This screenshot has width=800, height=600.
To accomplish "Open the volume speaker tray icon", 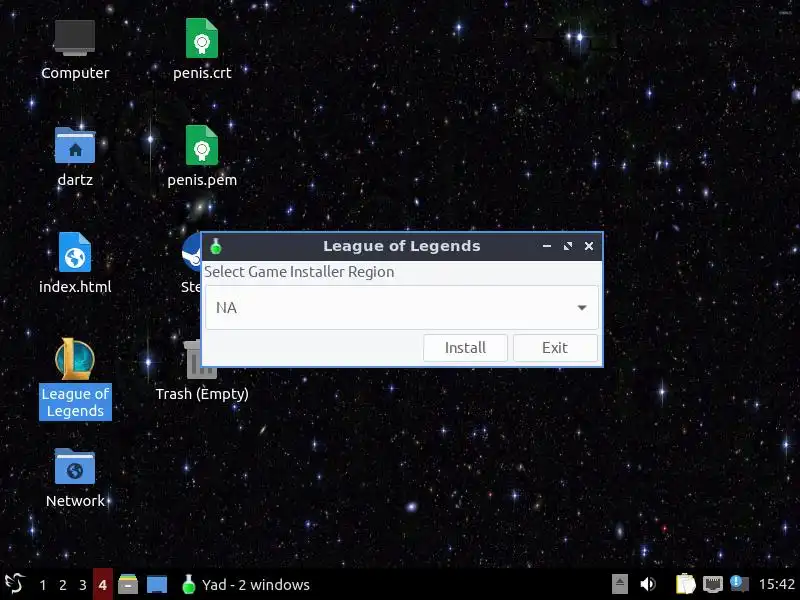I will coord(648,584).
